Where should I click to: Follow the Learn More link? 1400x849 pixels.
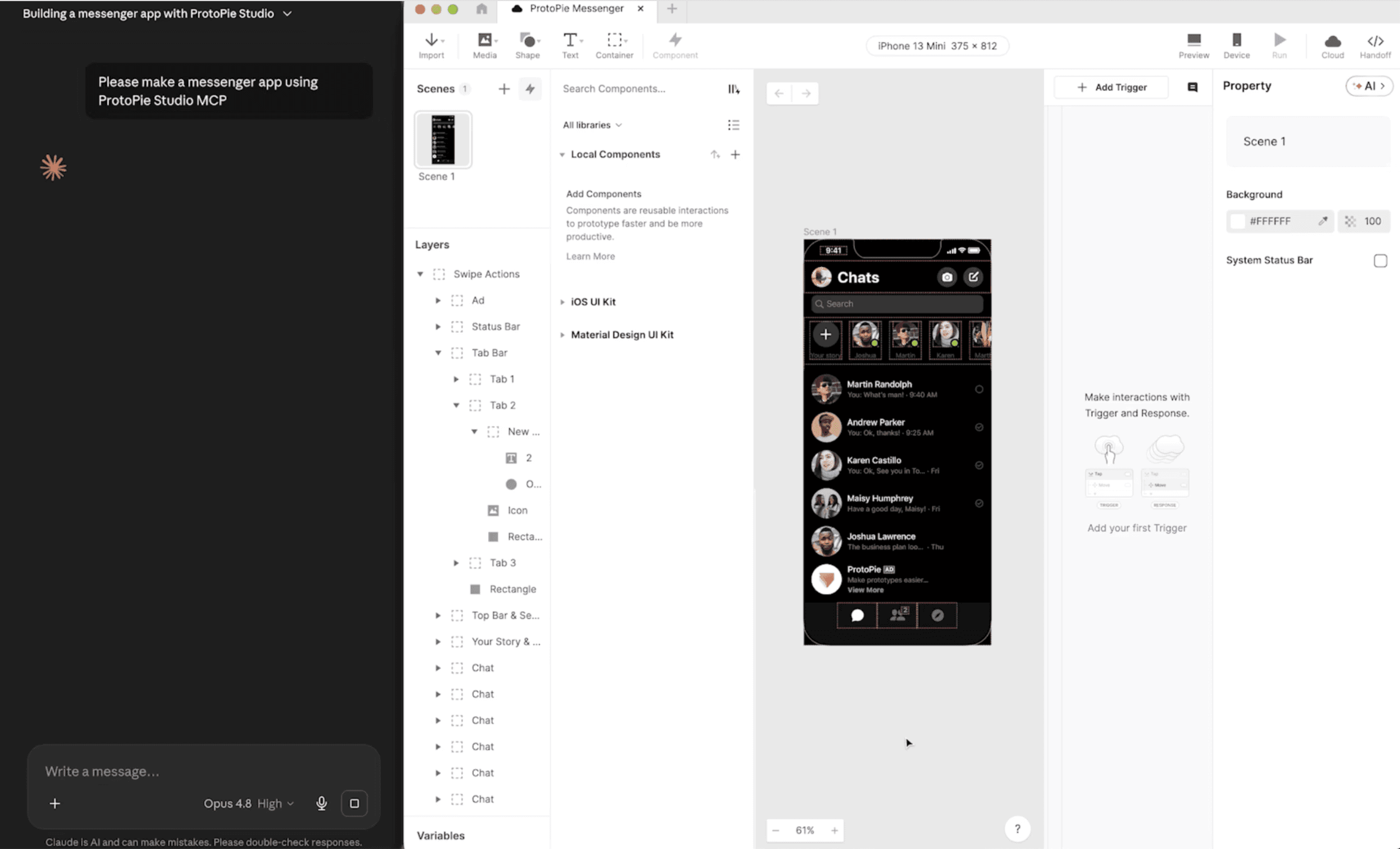click(x=590, y=256)
